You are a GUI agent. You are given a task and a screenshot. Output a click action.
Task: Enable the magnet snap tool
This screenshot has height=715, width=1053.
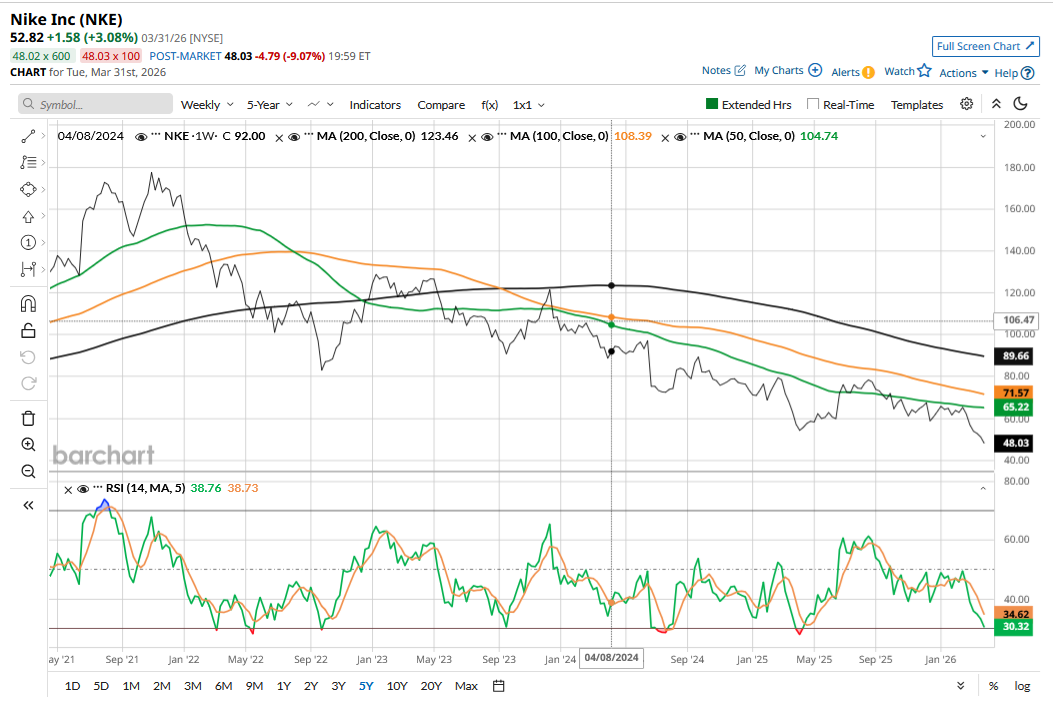pos(28,304)
